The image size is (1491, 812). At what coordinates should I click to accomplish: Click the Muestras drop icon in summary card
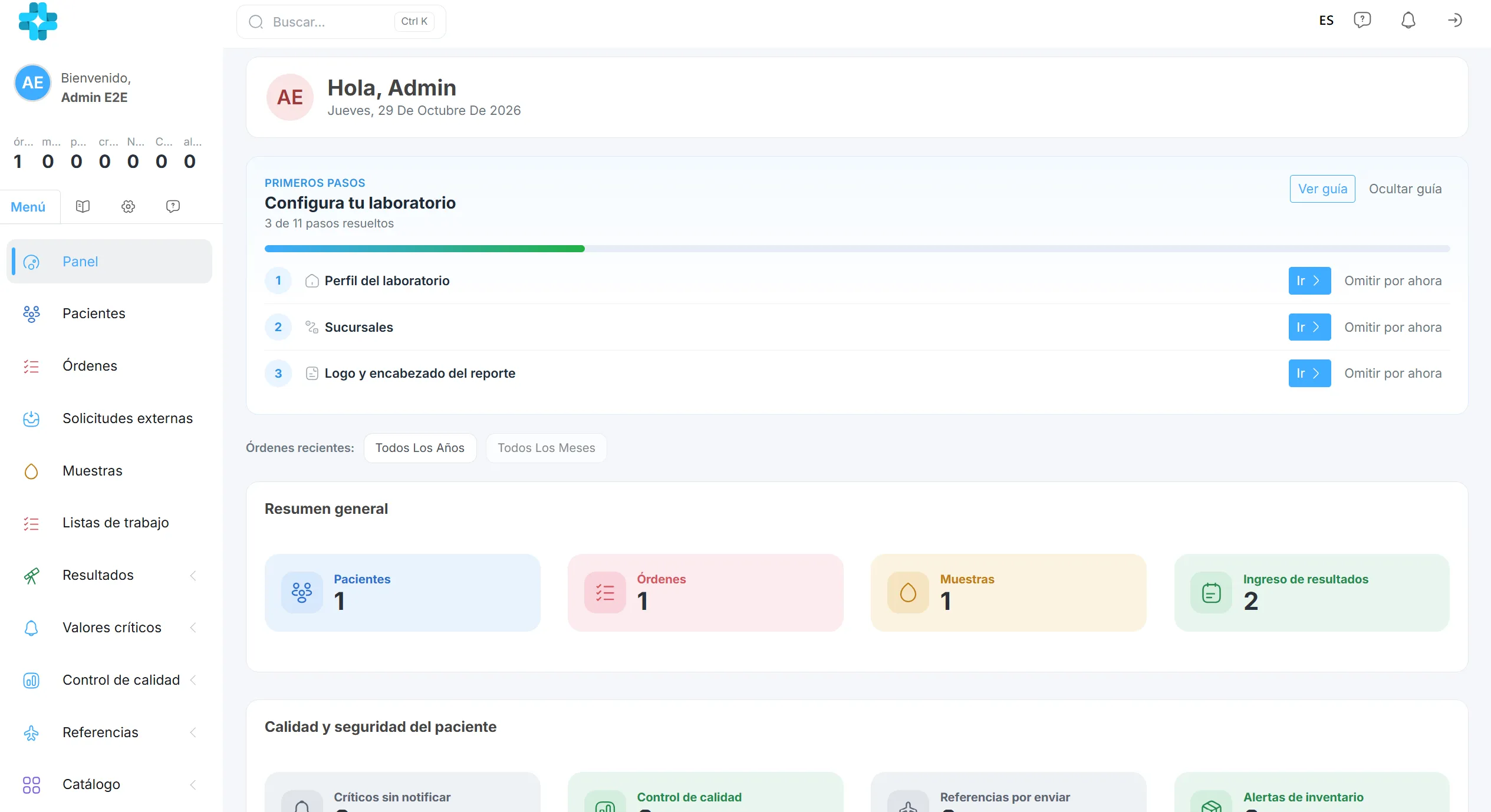pos(908,592)
